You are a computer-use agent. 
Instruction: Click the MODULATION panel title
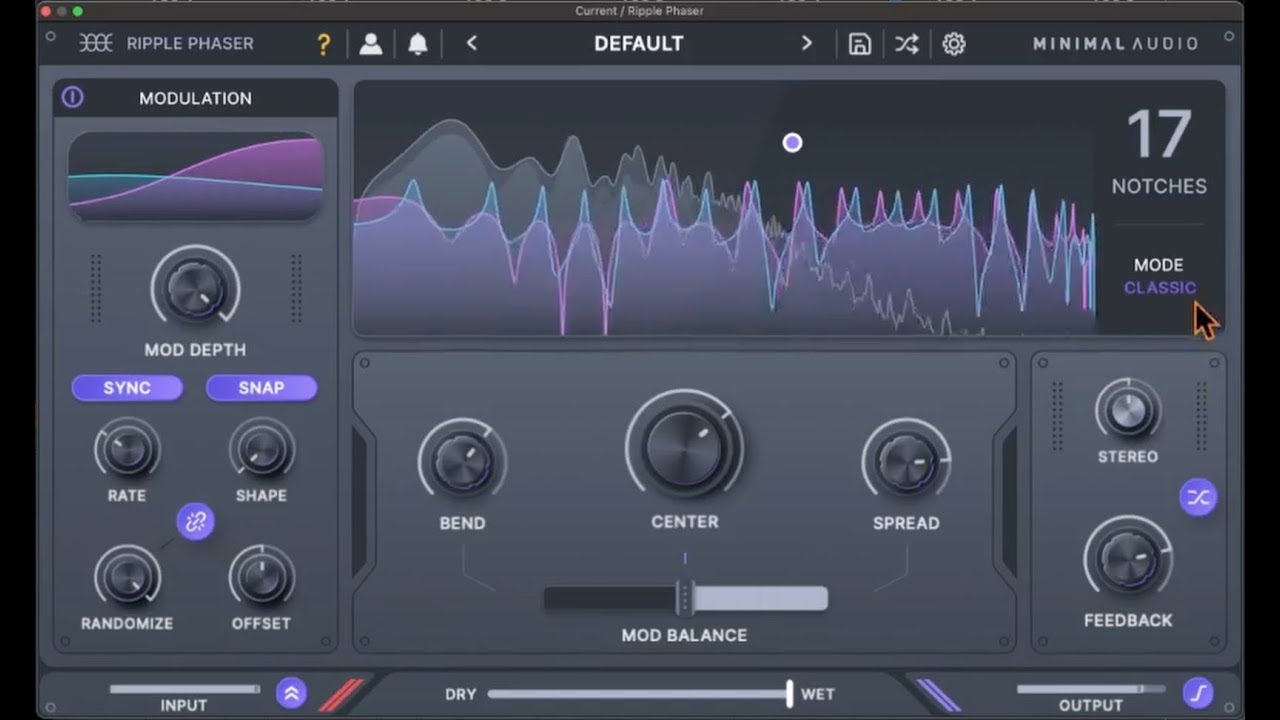pos(195,98)
